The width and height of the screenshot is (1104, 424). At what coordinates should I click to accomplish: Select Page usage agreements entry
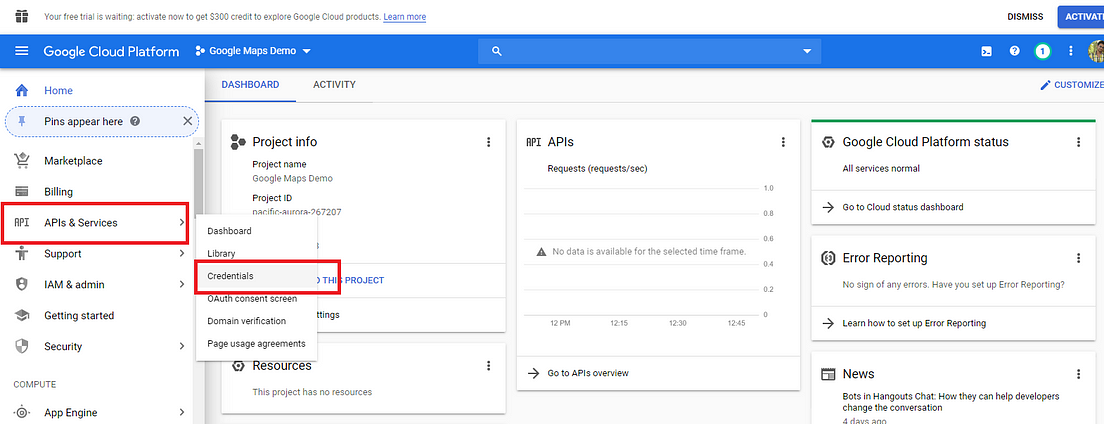257,344
